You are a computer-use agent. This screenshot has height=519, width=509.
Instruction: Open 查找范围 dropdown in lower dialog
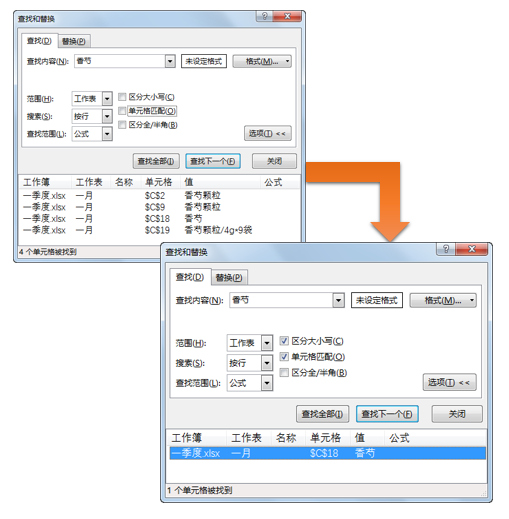point(267,383)
